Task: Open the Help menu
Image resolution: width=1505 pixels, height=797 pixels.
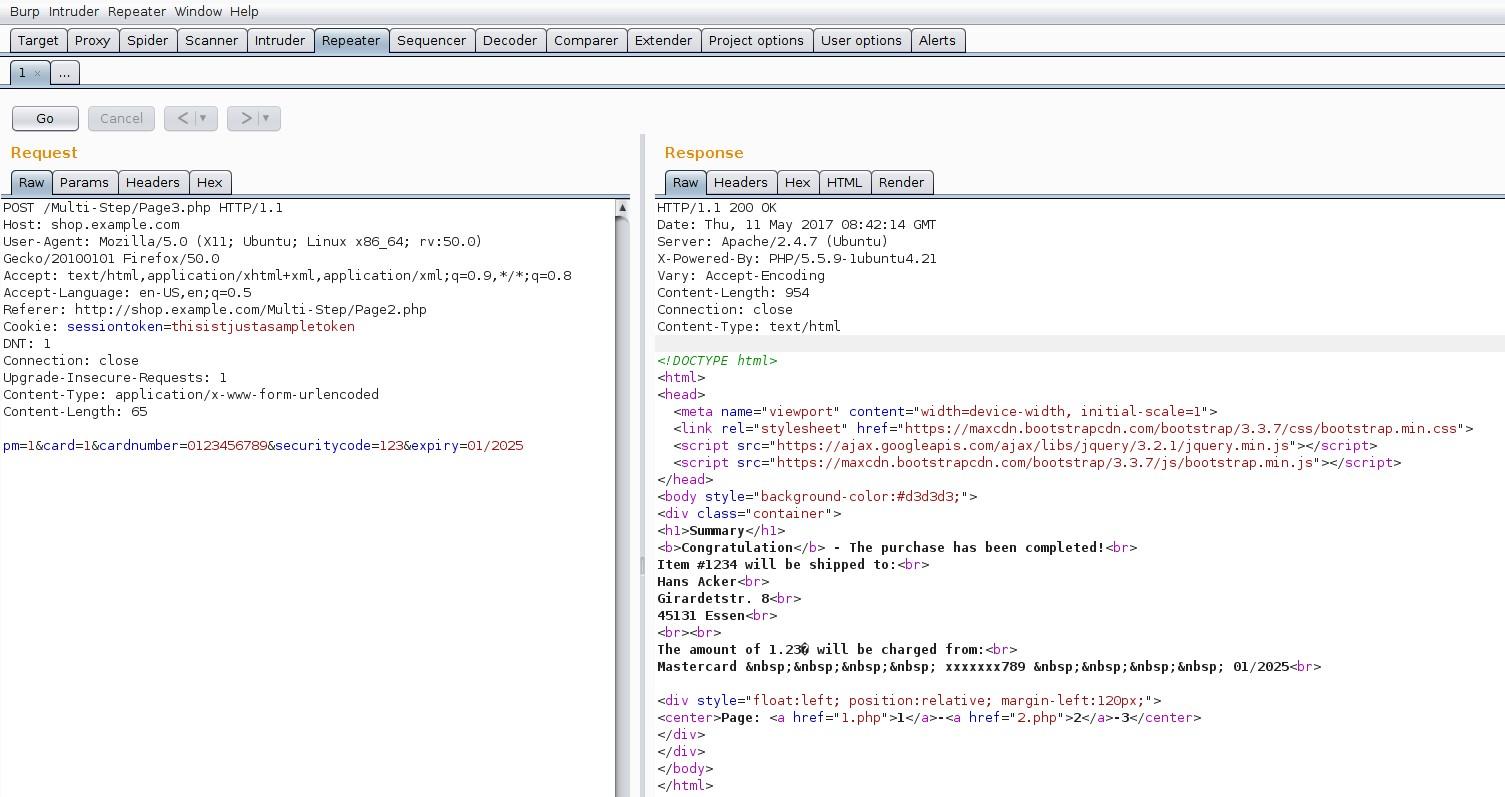Action: 244,11
